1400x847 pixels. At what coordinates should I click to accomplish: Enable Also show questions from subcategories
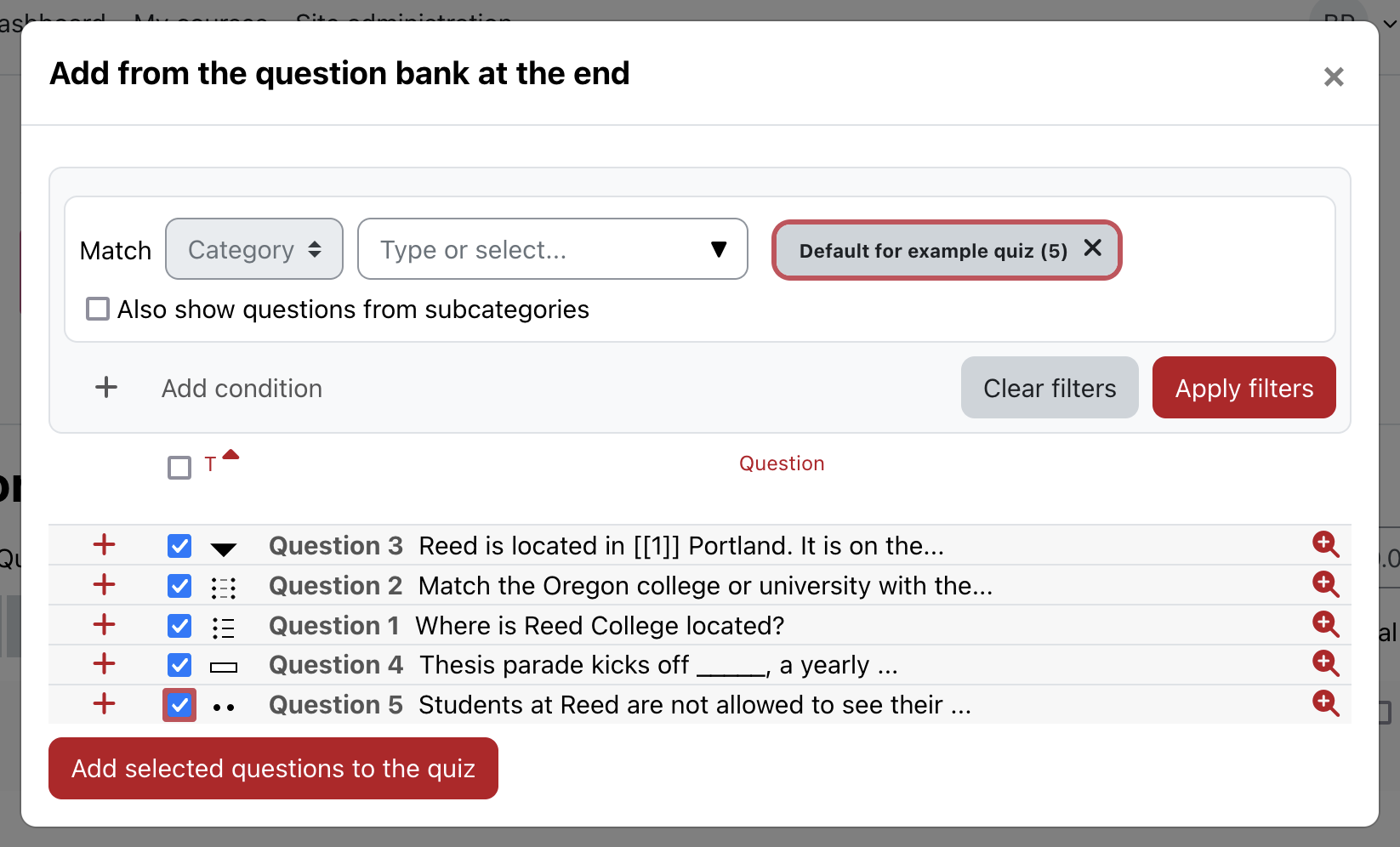(x=98, y=309)
